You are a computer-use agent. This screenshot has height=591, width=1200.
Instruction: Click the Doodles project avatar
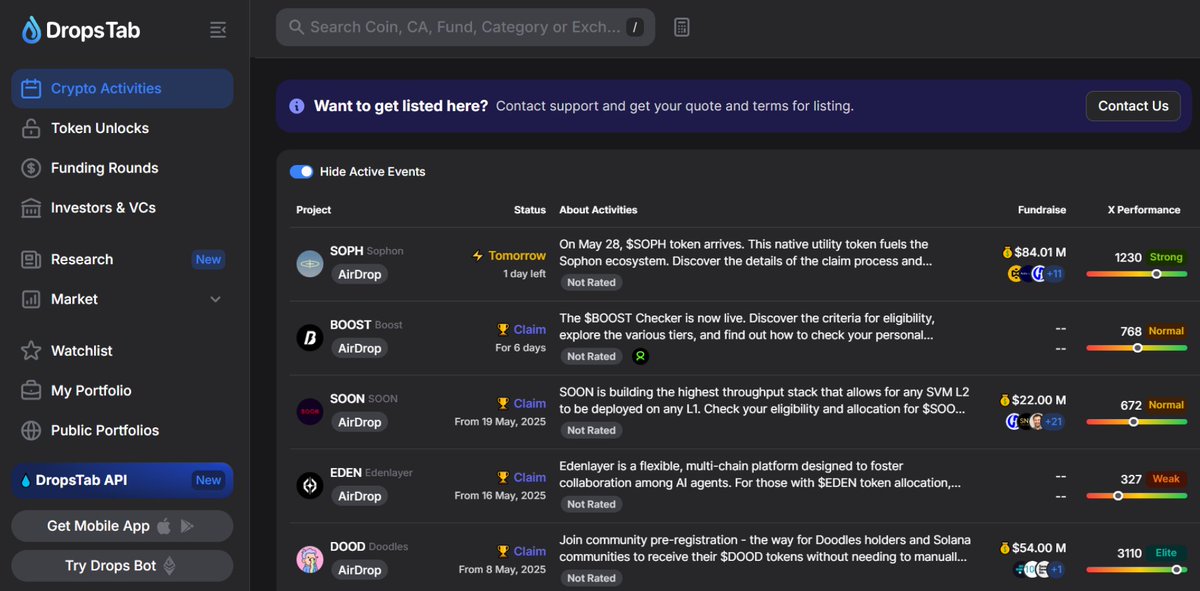[x=310, y=560]
